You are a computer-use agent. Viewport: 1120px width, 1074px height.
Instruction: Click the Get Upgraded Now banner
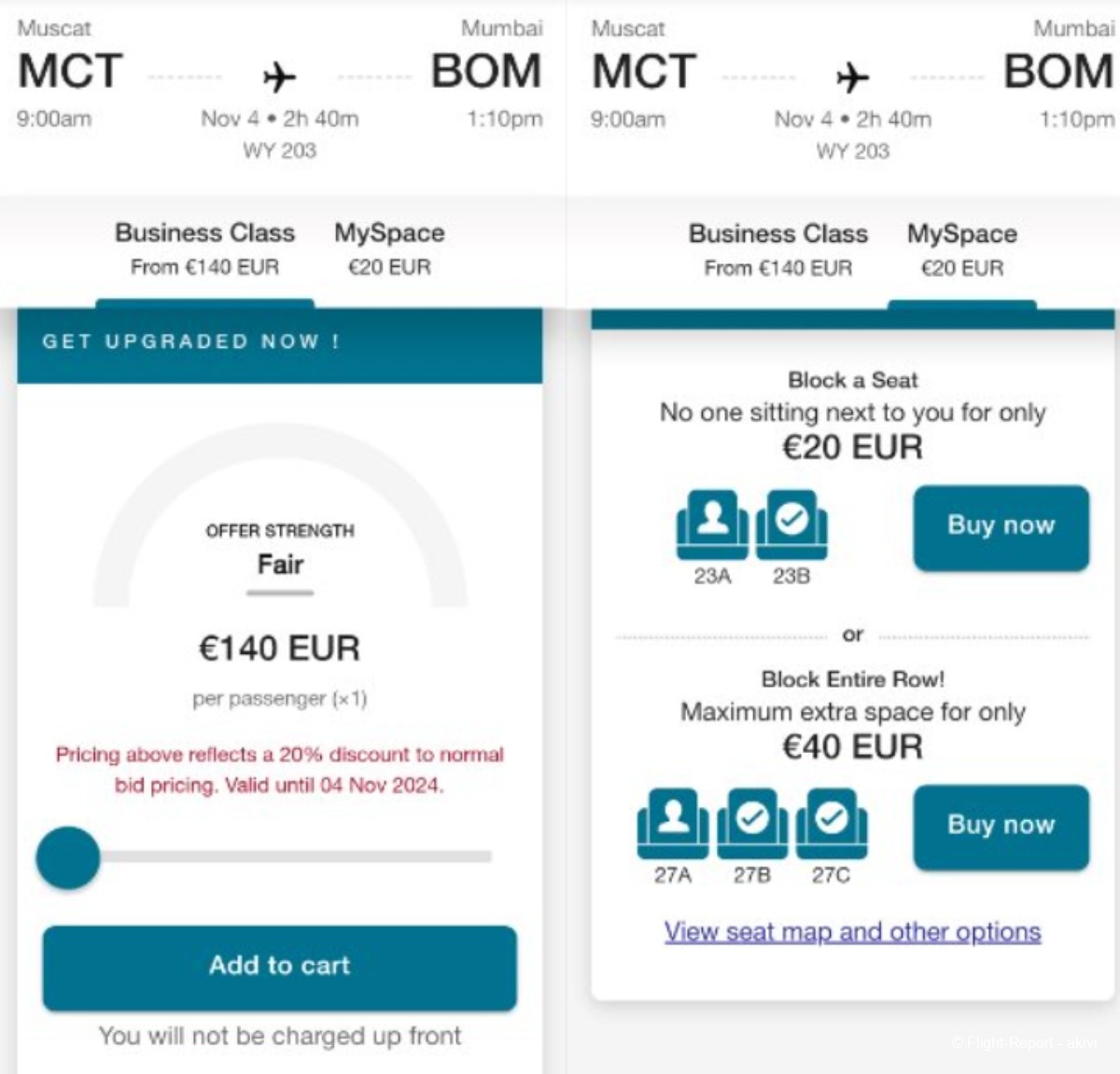click(x=279, y=344)
